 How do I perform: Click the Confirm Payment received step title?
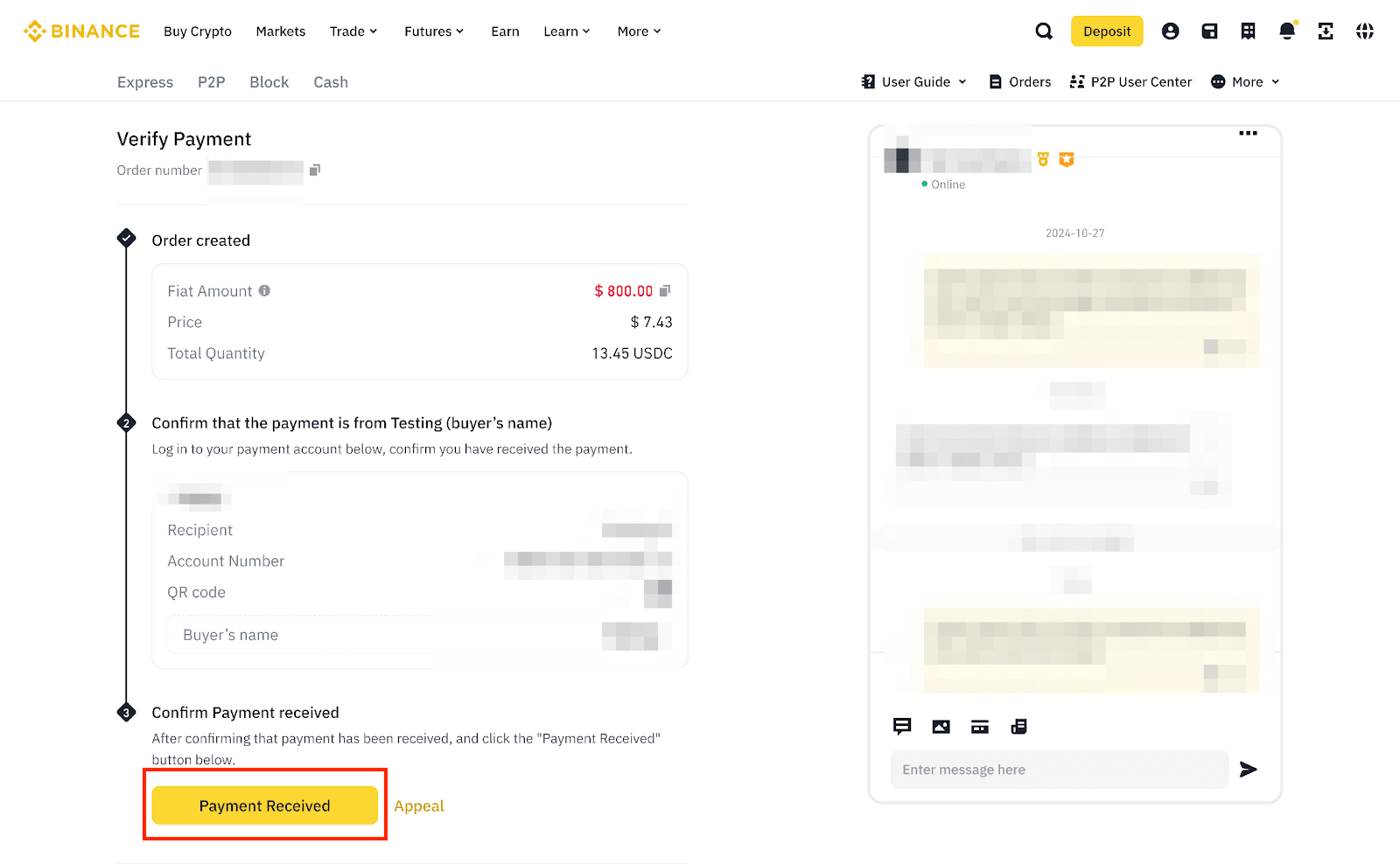[246, 713]
